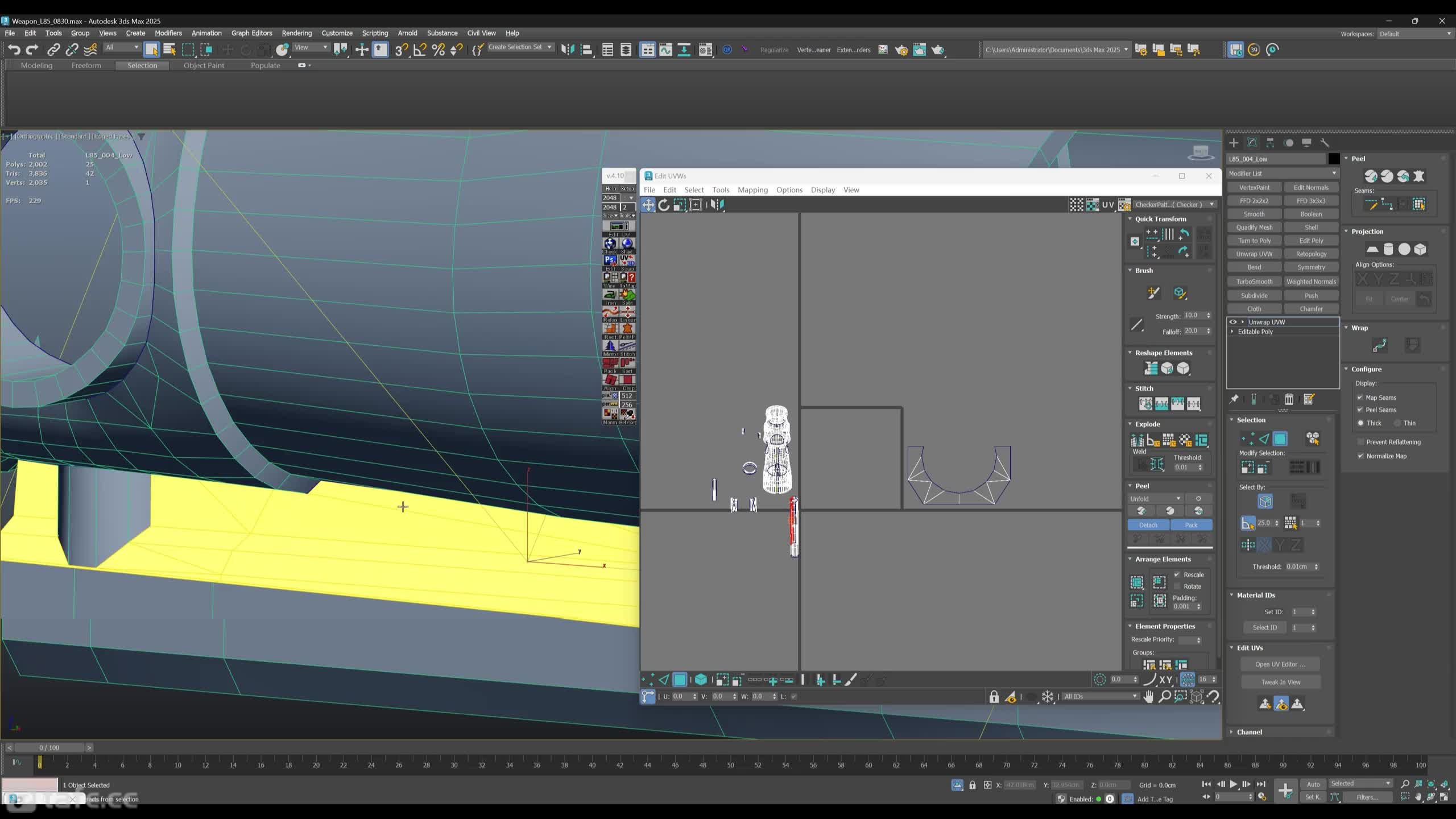The height and width of the screenshot is (819, 1456).
Task: Open the Modifiers menu
Action: pos(168,33)
